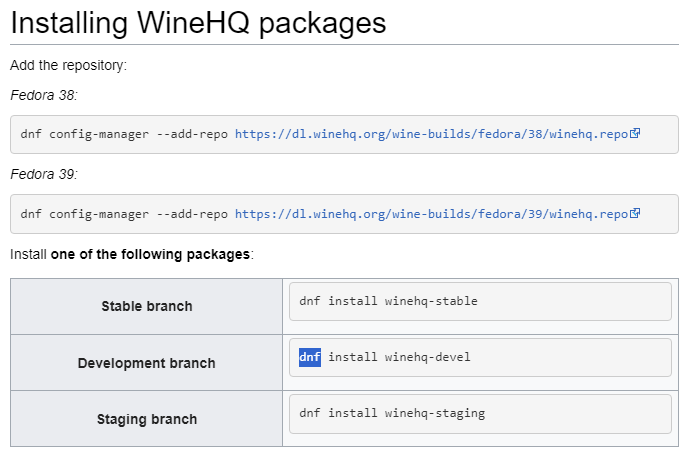Click external-link icon after Fedora 38 repo URL
690x460 pixels.
click(635, 133)
